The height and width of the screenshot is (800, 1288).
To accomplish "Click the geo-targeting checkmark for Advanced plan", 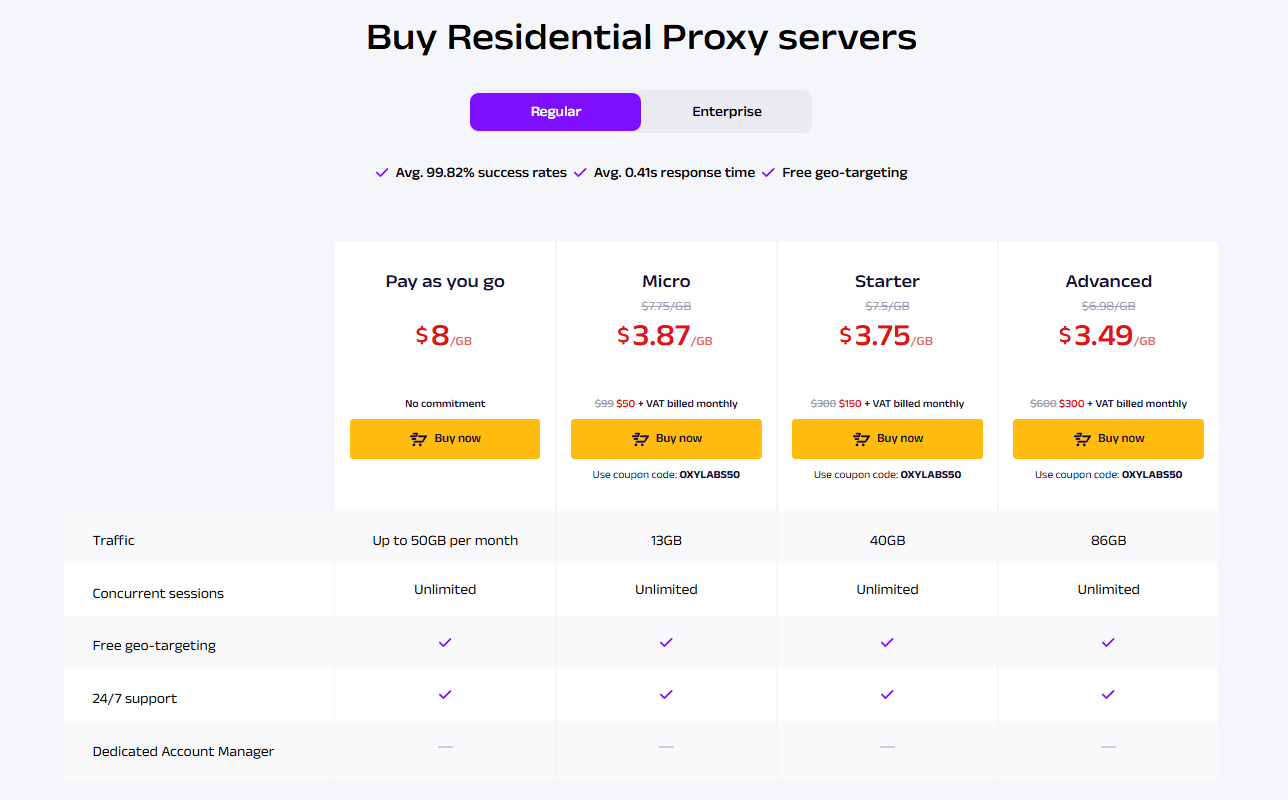I will tap(1108, 642).
